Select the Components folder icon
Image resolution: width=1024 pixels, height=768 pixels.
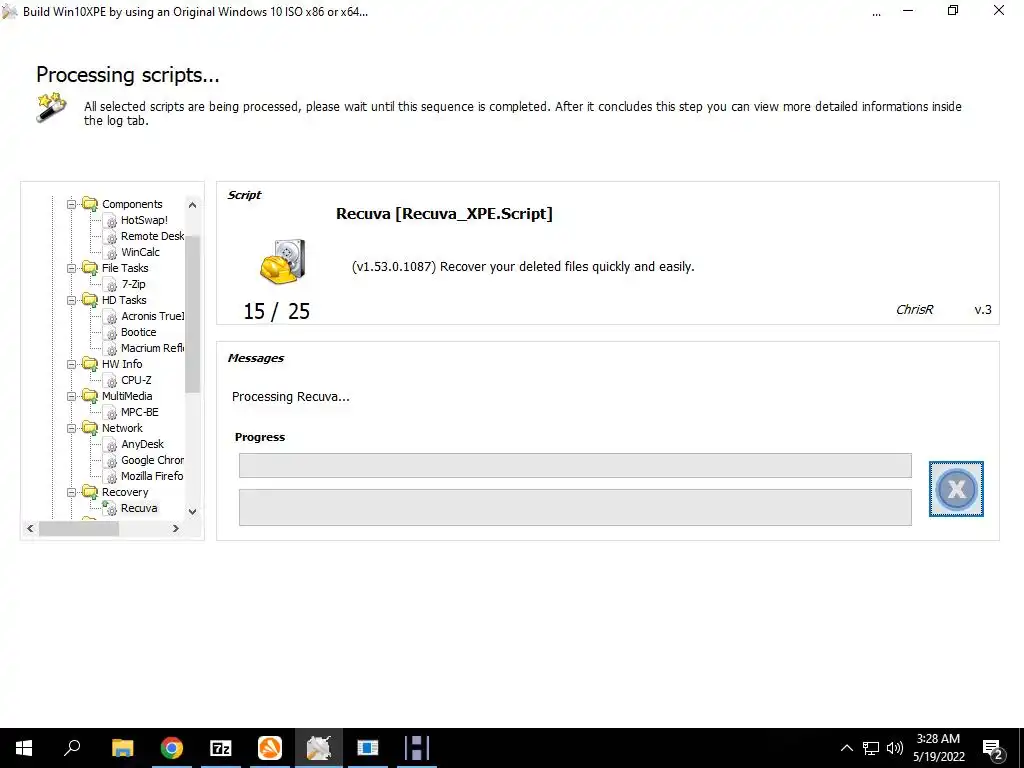pyautogui.click(x=90, y=204)
